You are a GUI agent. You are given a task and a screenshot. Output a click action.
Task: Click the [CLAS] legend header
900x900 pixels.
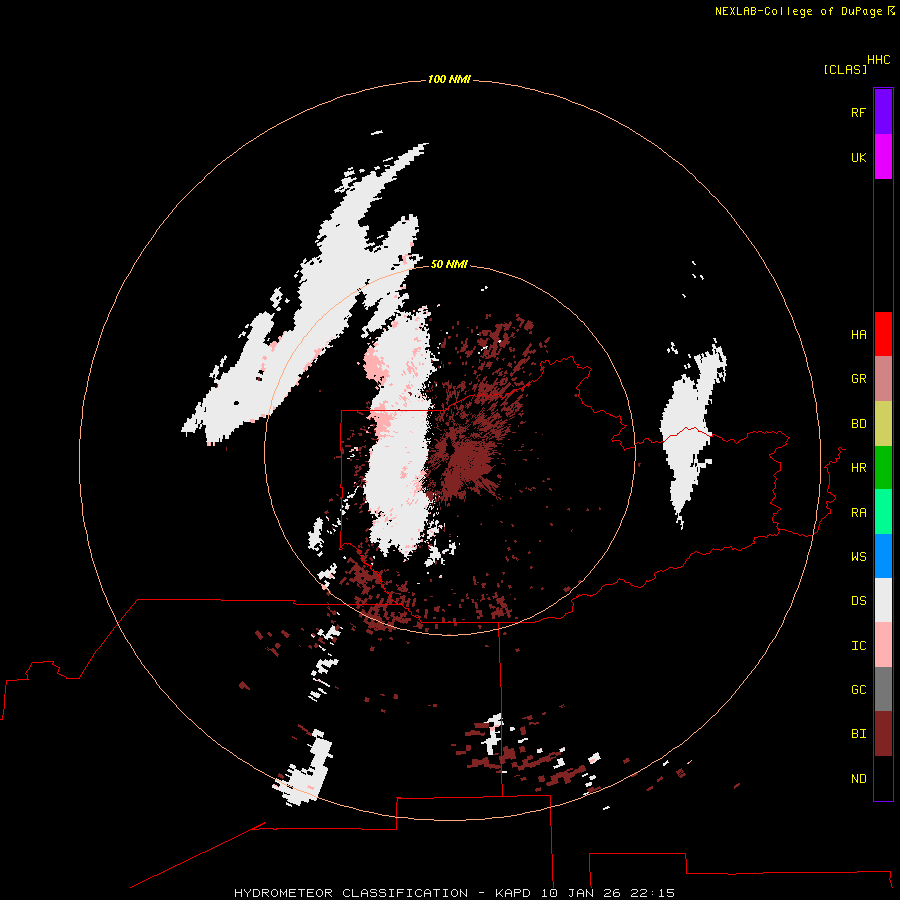(845, 69)
